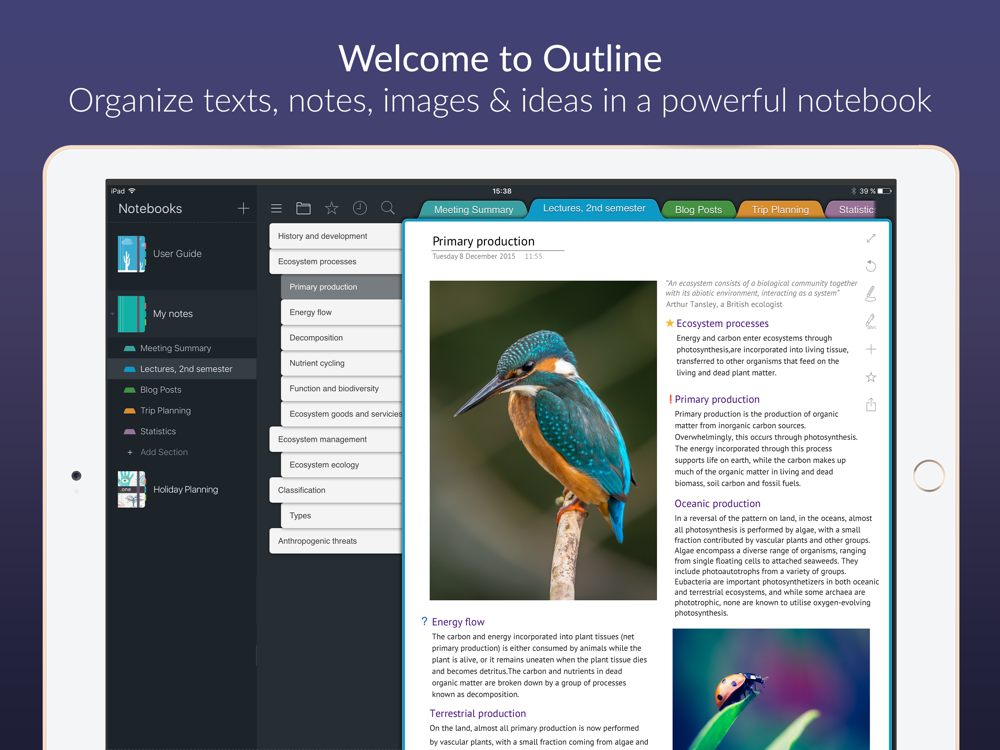Open the My notes notebook icon
The width and height of the screenshot is (1000, 750).
(x=131, y=314)
